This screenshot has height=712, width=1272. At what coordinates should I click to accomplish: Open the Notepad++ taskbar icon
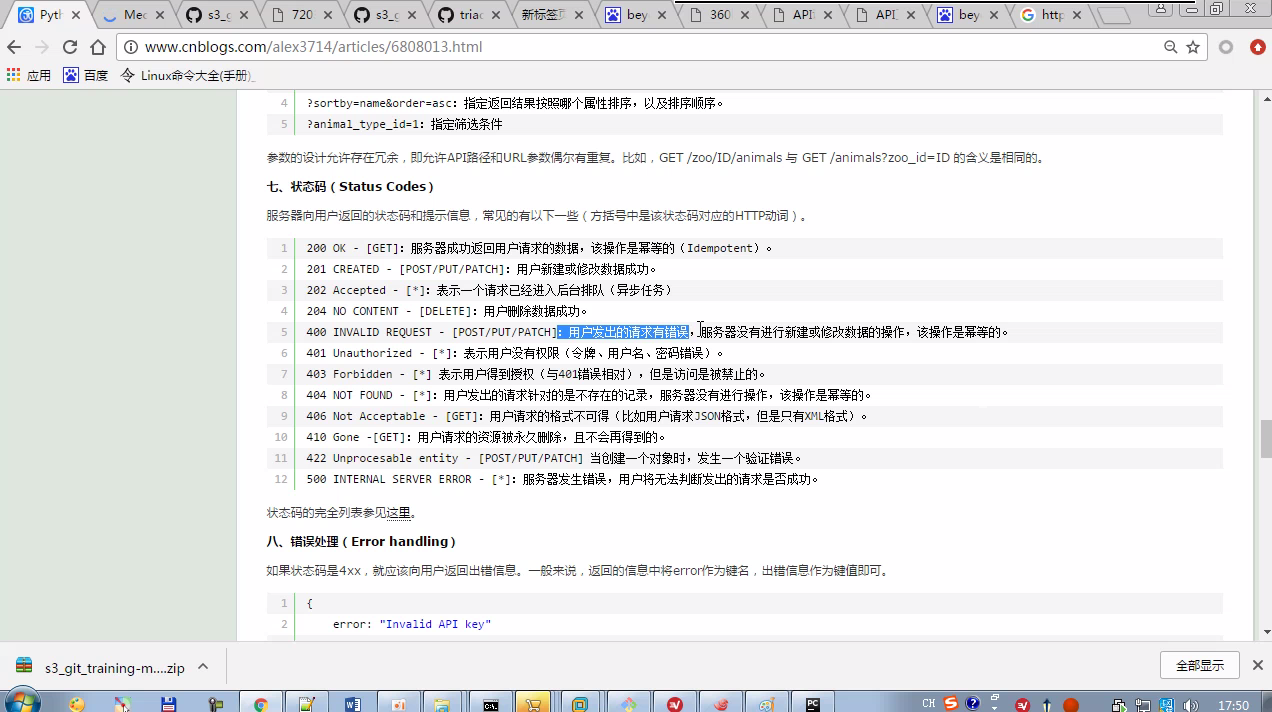pos(307,704)
